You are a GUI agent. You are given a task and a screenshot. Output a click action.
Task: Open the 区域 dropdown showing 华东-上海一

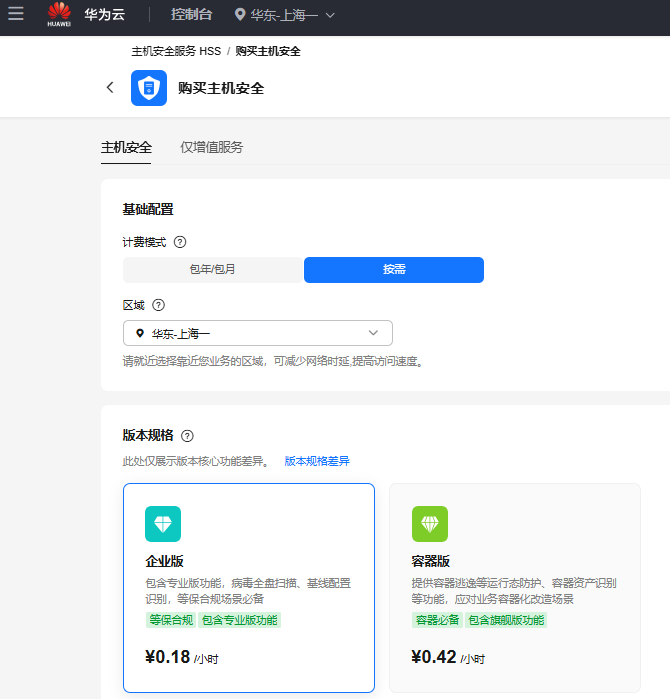[x=258, y=333]
